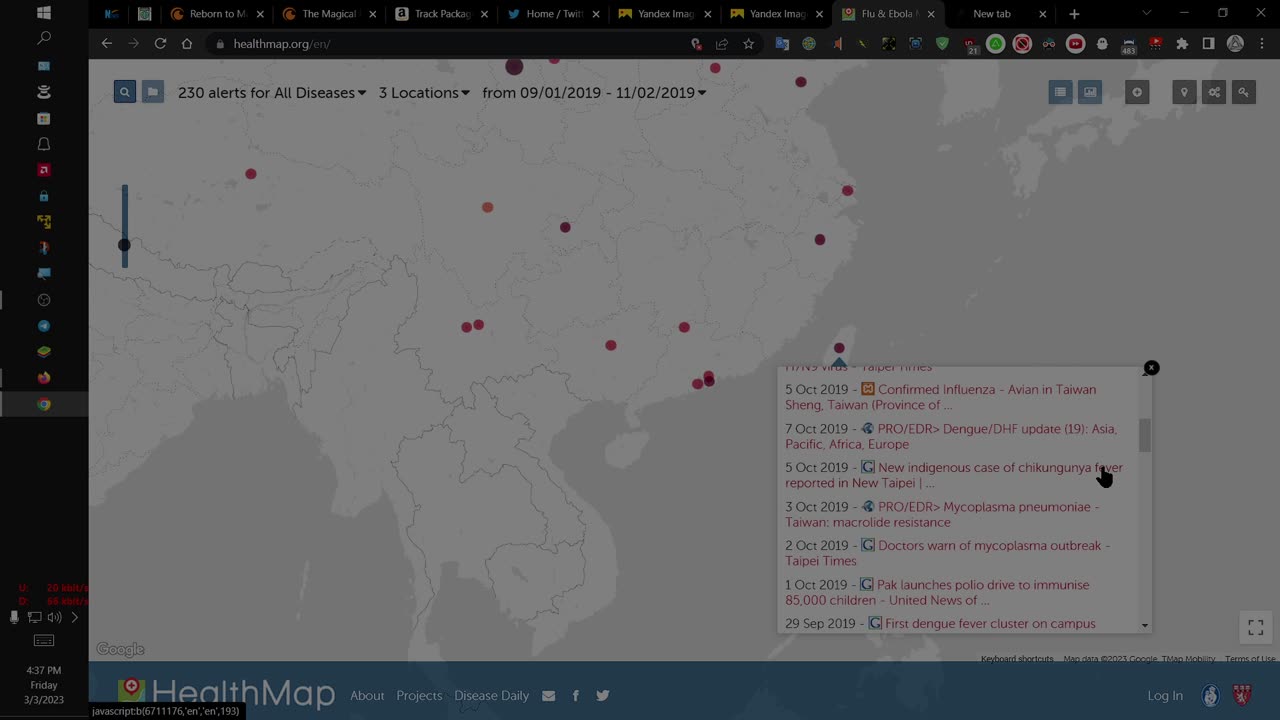Open Windows Start menu

(x=44, y=13)
